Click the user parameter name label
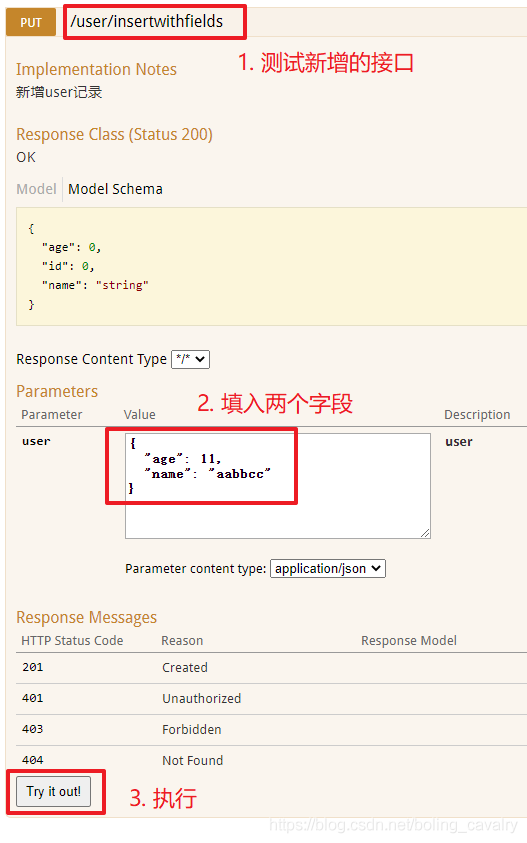Image resolution: width=527 pixels, height=843 pixels. click(x=36, y=441)
